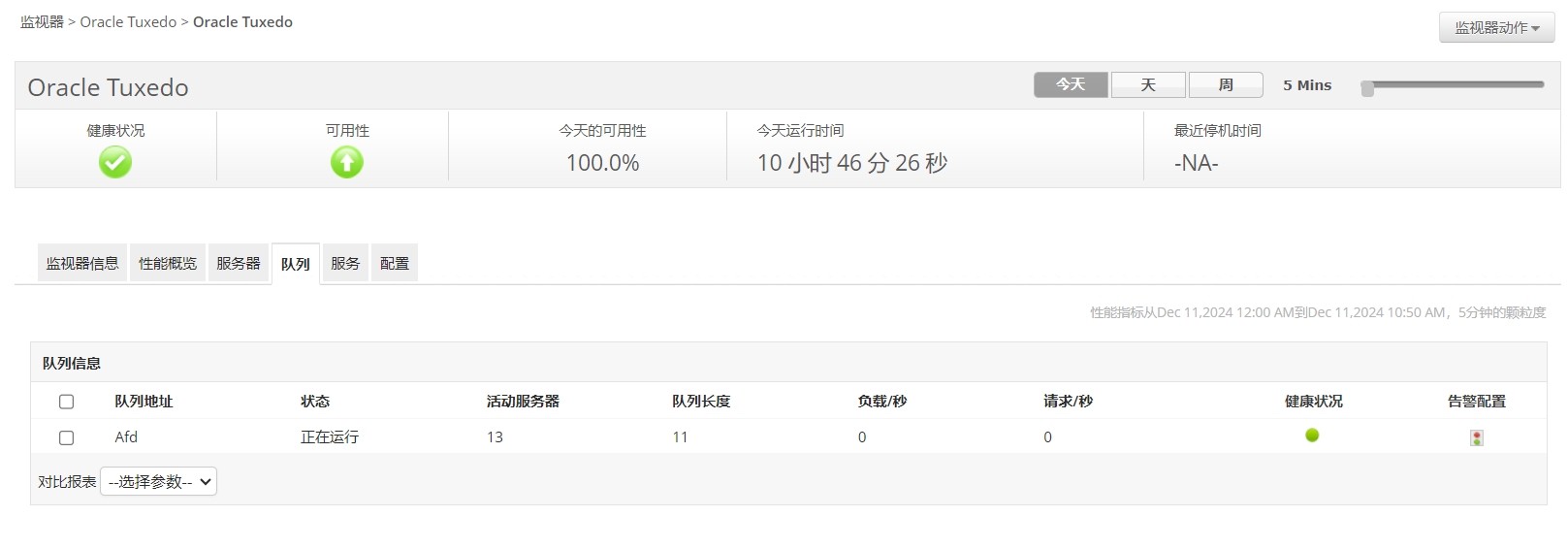The image size is (1568, 549).
Task: Tick the select-all queues header checkbox
Action: (67, 402)
